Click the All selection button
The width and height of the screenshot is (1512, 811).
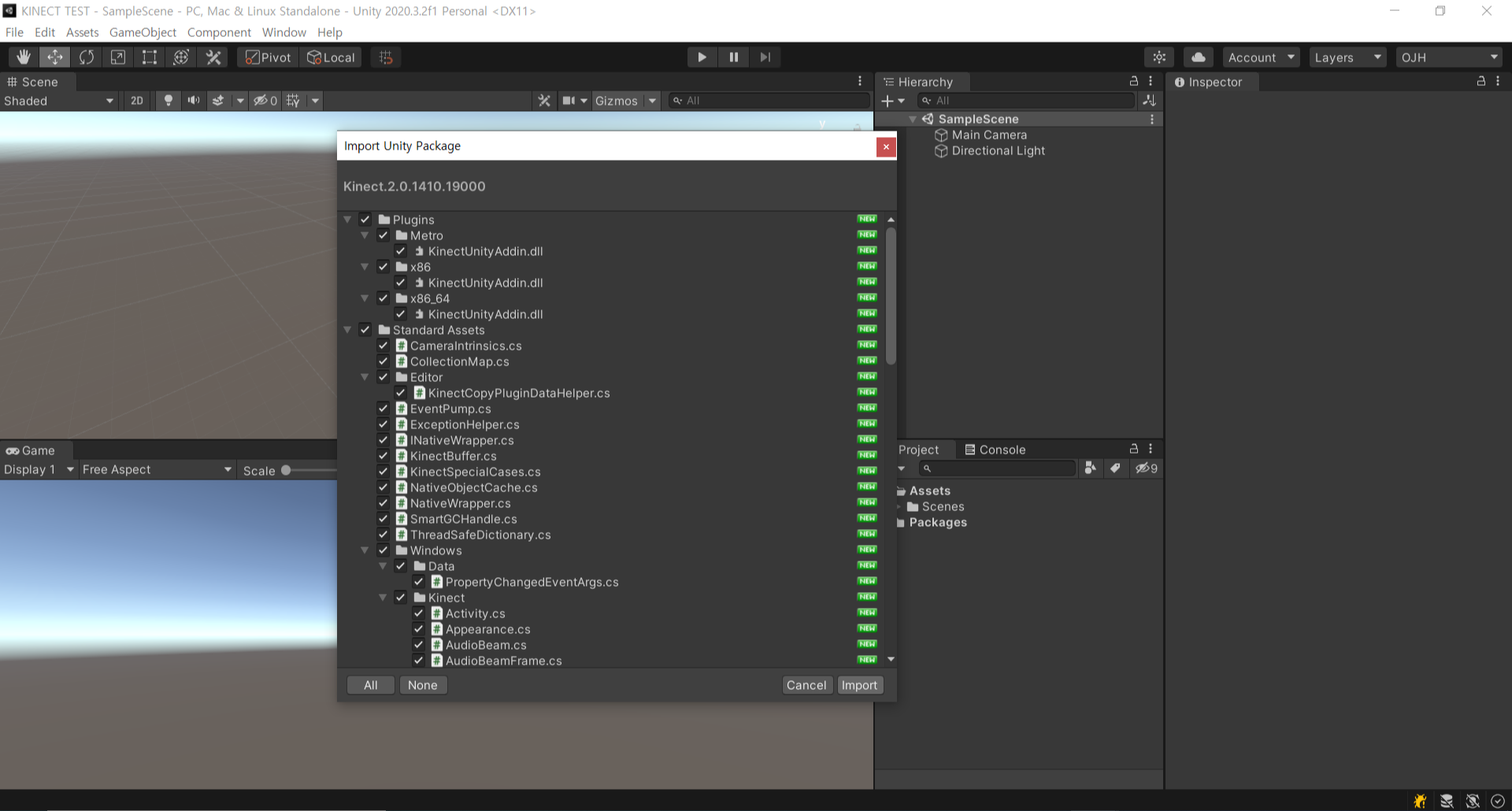(x=371, y=685)
